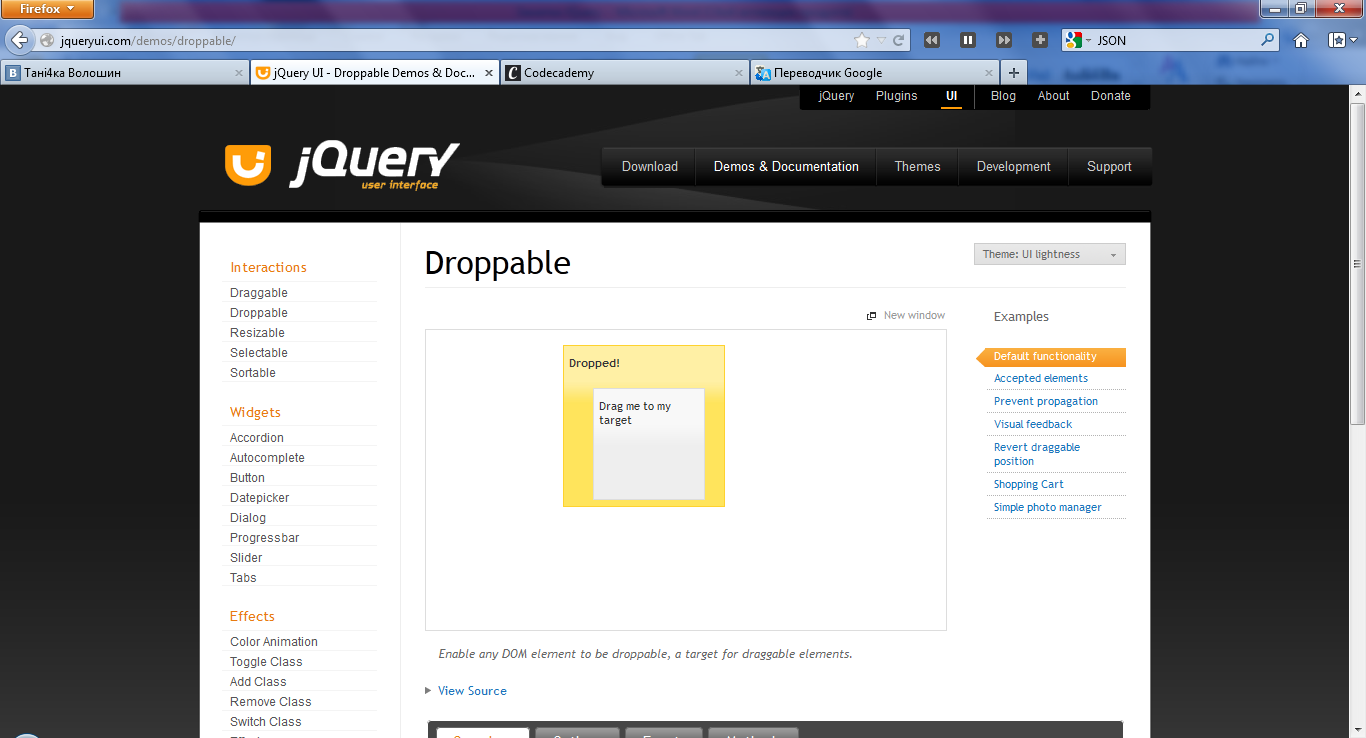The height and width of the screenshot is (738, 1366).
Task: Close the jQuery UI Droppable tab
Action: 489,72
